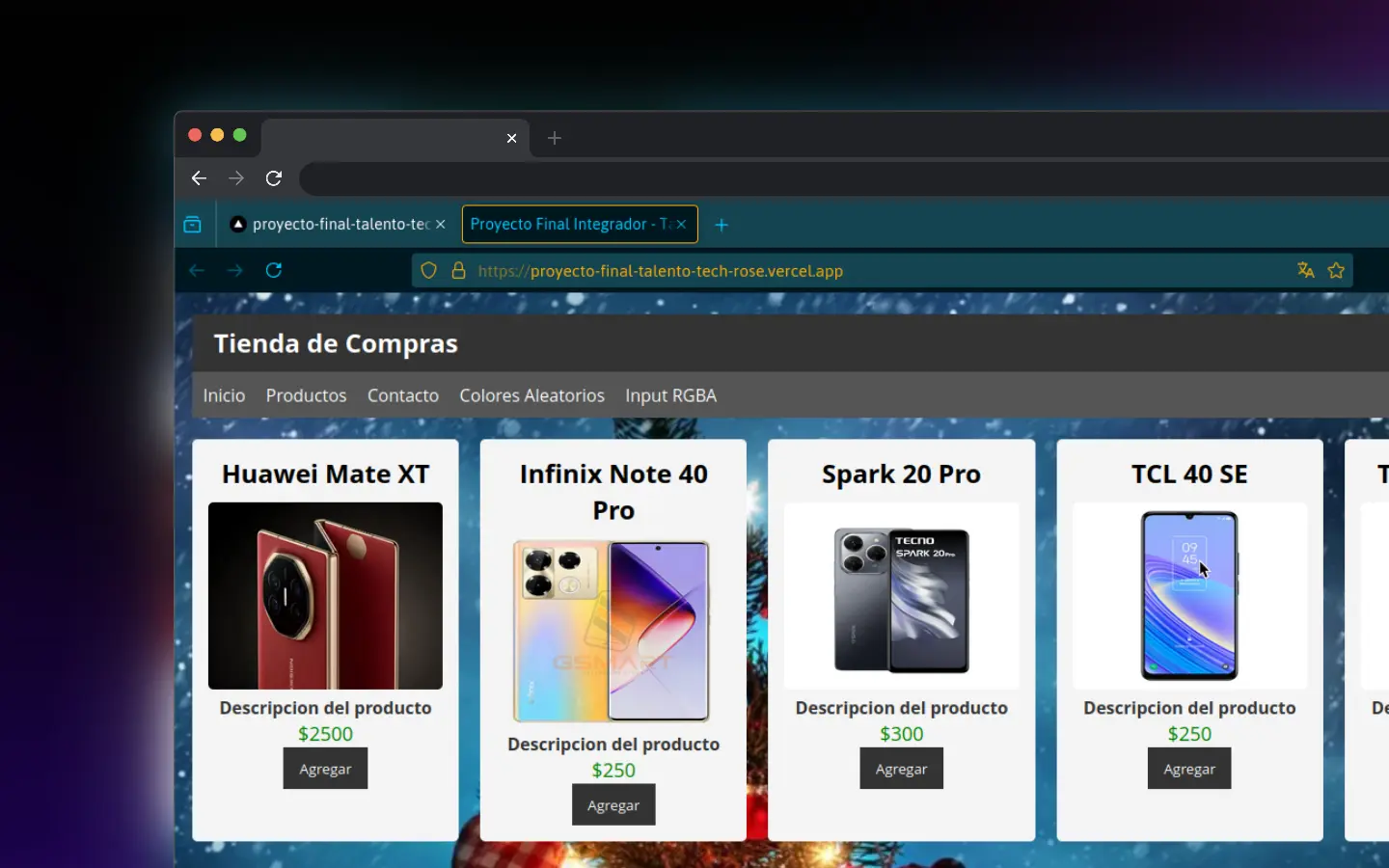The height and width of the screenshot is (868, 1389).
Task: Click the Infinix Note 40 Pro image
Action: click(613, 632)
